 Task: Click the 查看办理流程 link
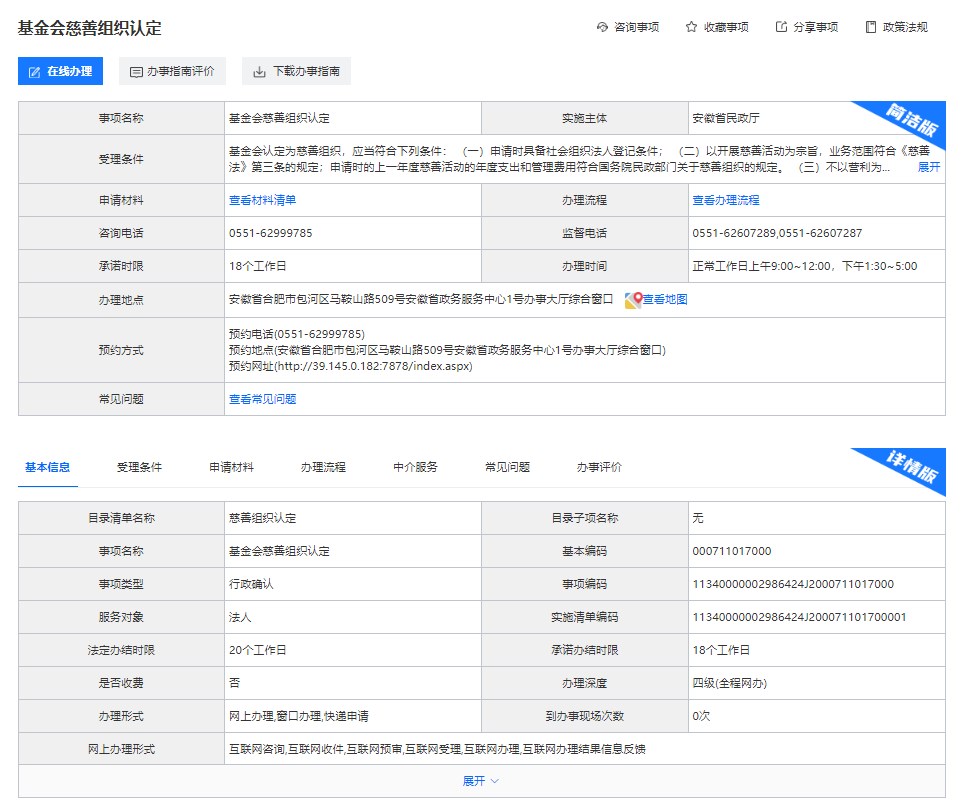[x=725, y=200]
